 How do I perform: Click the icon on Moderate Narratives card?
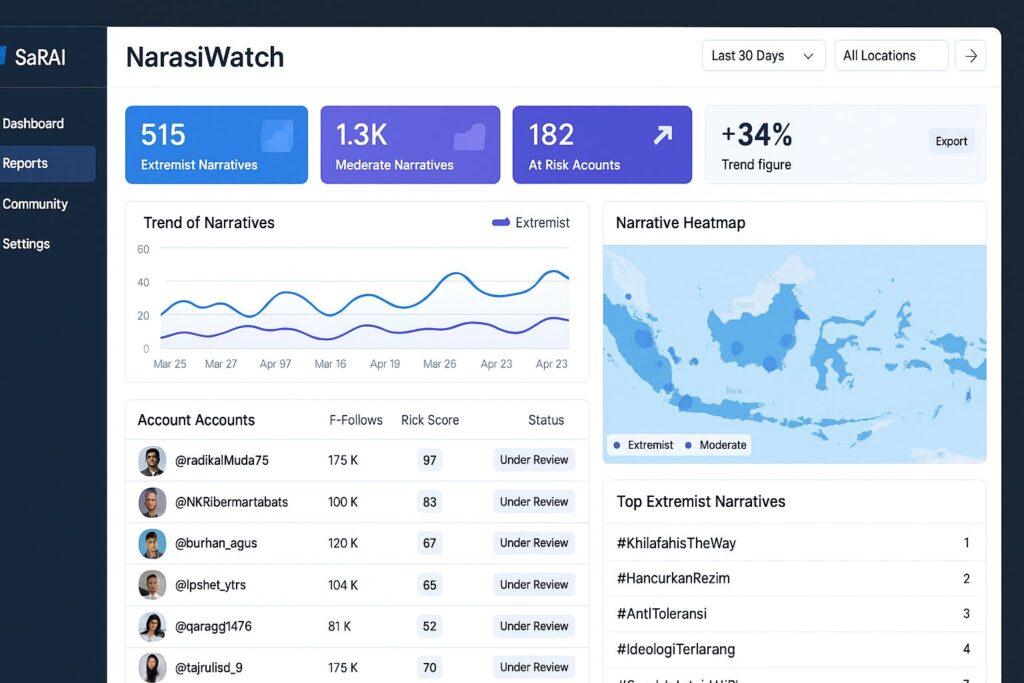[x=469, y=137]
